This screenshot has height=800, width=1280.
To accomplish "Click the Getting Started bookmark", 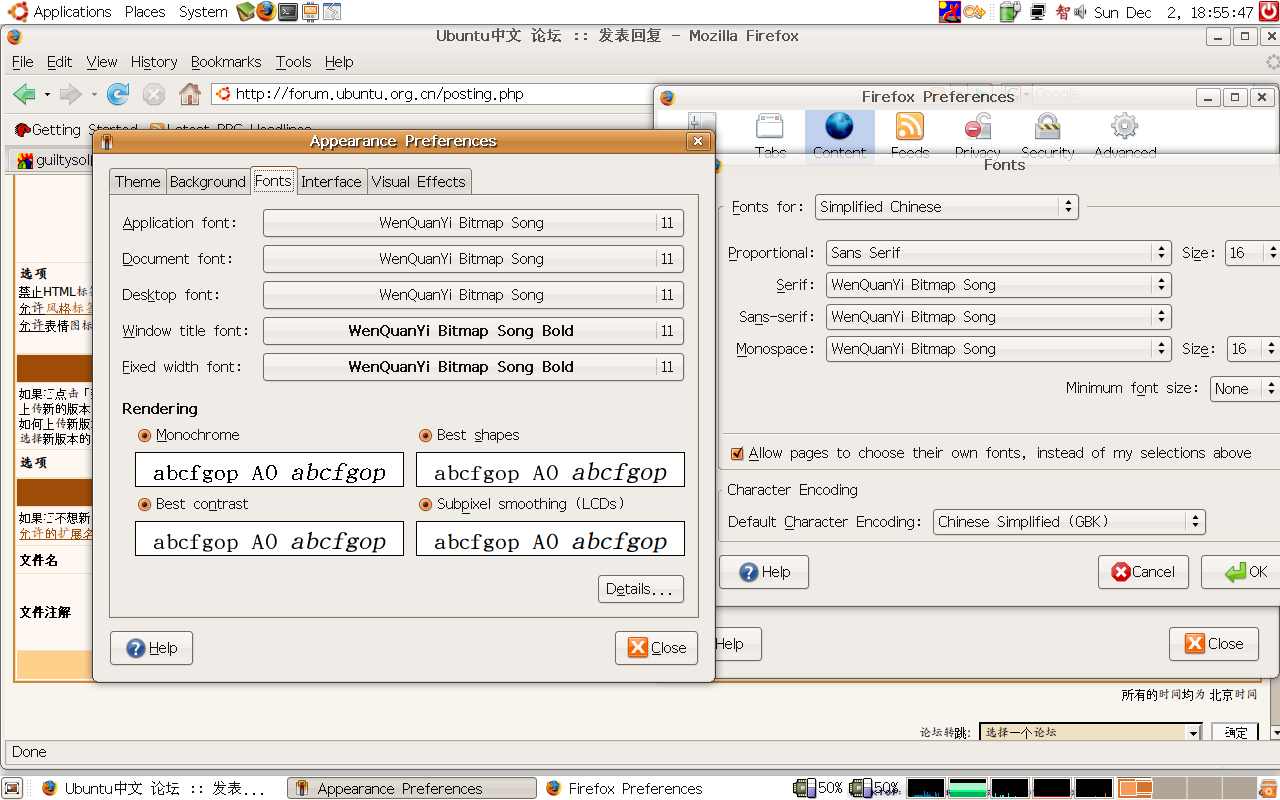I will tap(76, 129).
